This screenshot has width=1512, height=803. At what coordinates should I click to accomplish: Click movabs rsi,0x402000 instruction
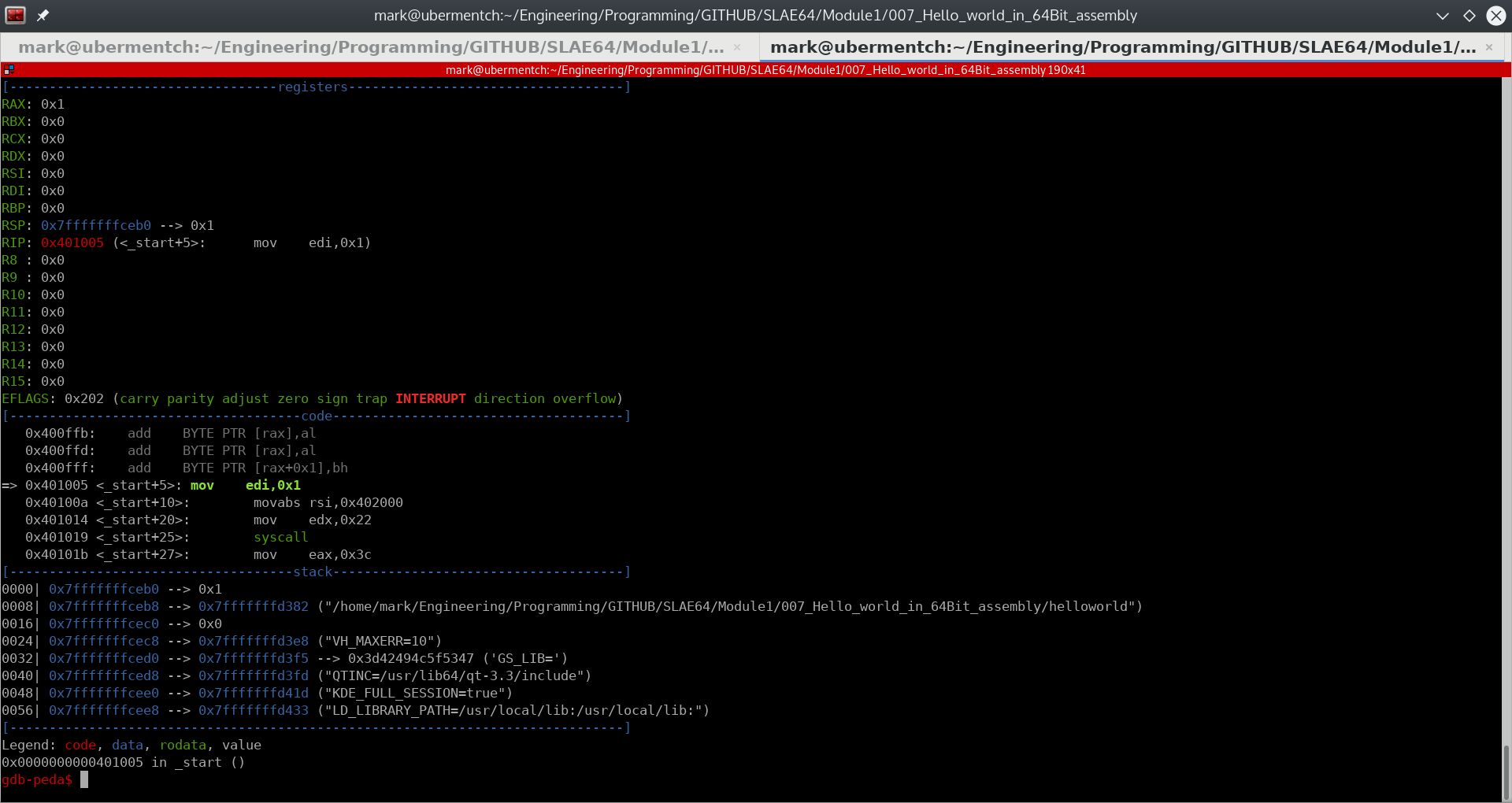pyautogui.click(x=328, y=502)
